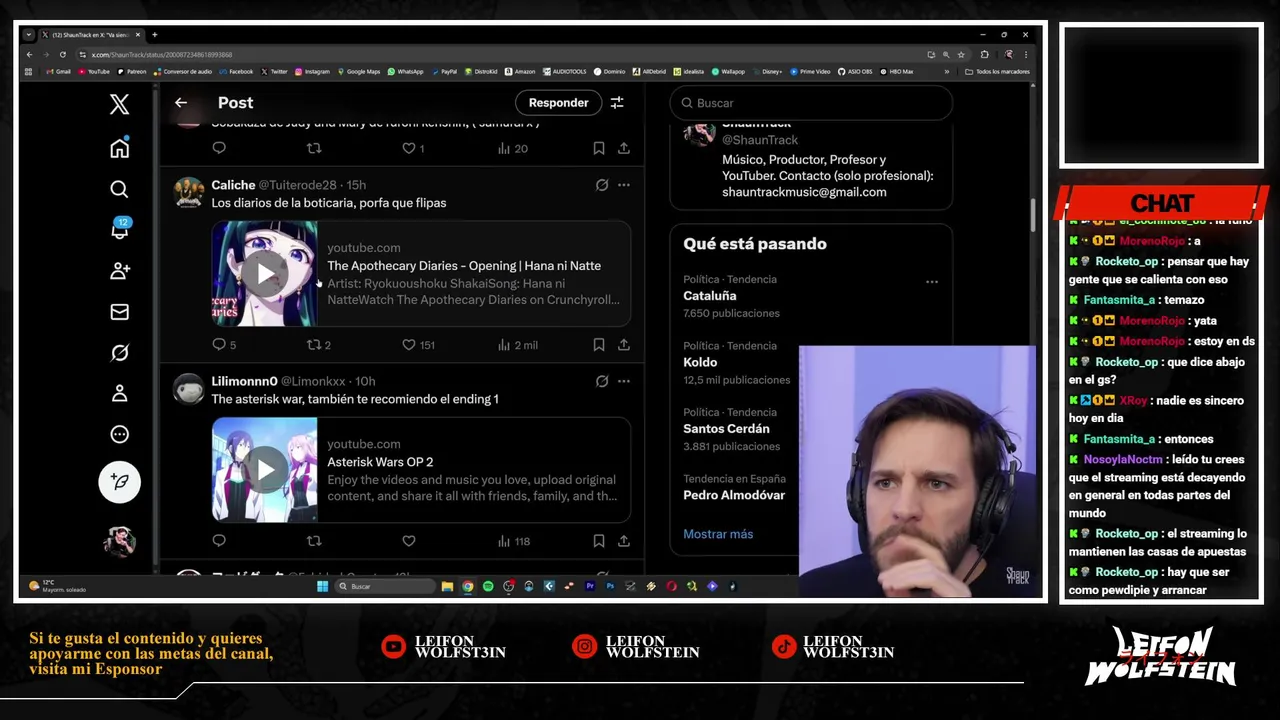Click the Buscar search field on X
This screenshot has width=1280, height=720.
click(x=811, y=103)
